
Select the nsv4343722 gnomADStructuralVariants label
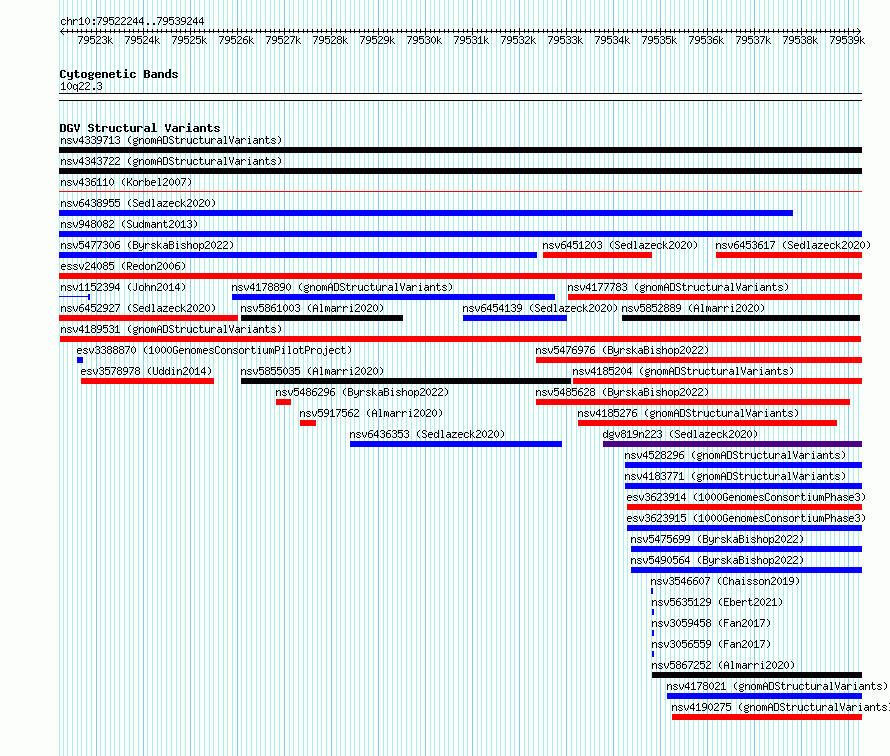(171, 161)
